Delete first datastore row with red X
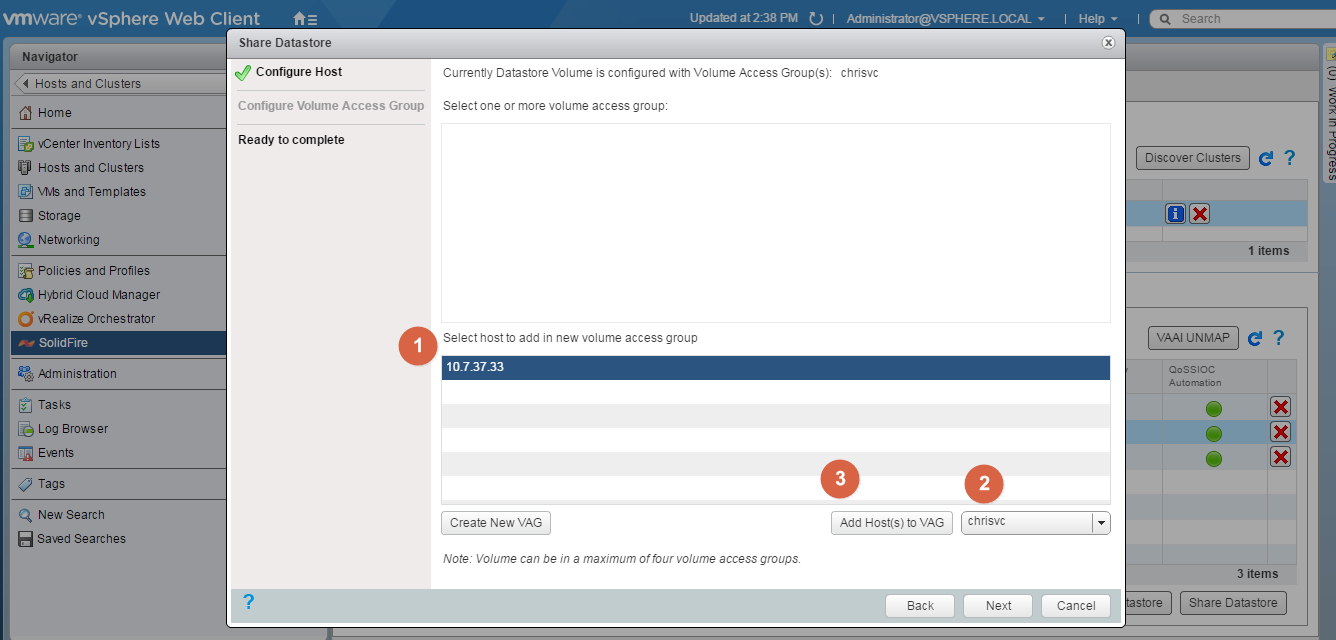Image resolution: width=1336 pixels, height=640 pixels. [1280, 407]
